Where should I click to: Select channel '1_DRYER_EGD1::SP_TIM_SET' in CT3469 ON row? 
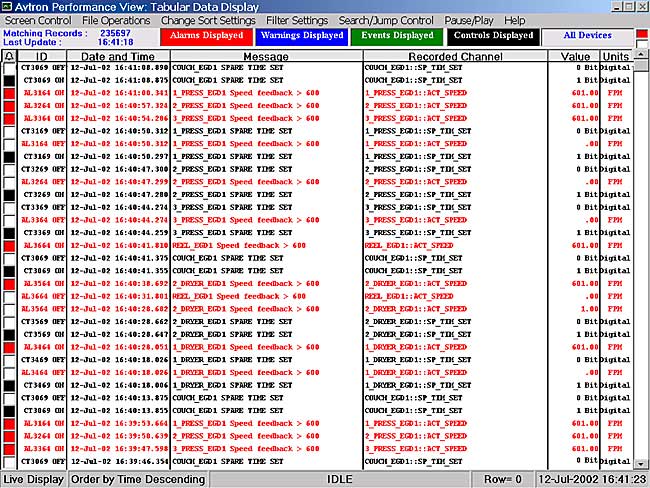click(418, 385)
